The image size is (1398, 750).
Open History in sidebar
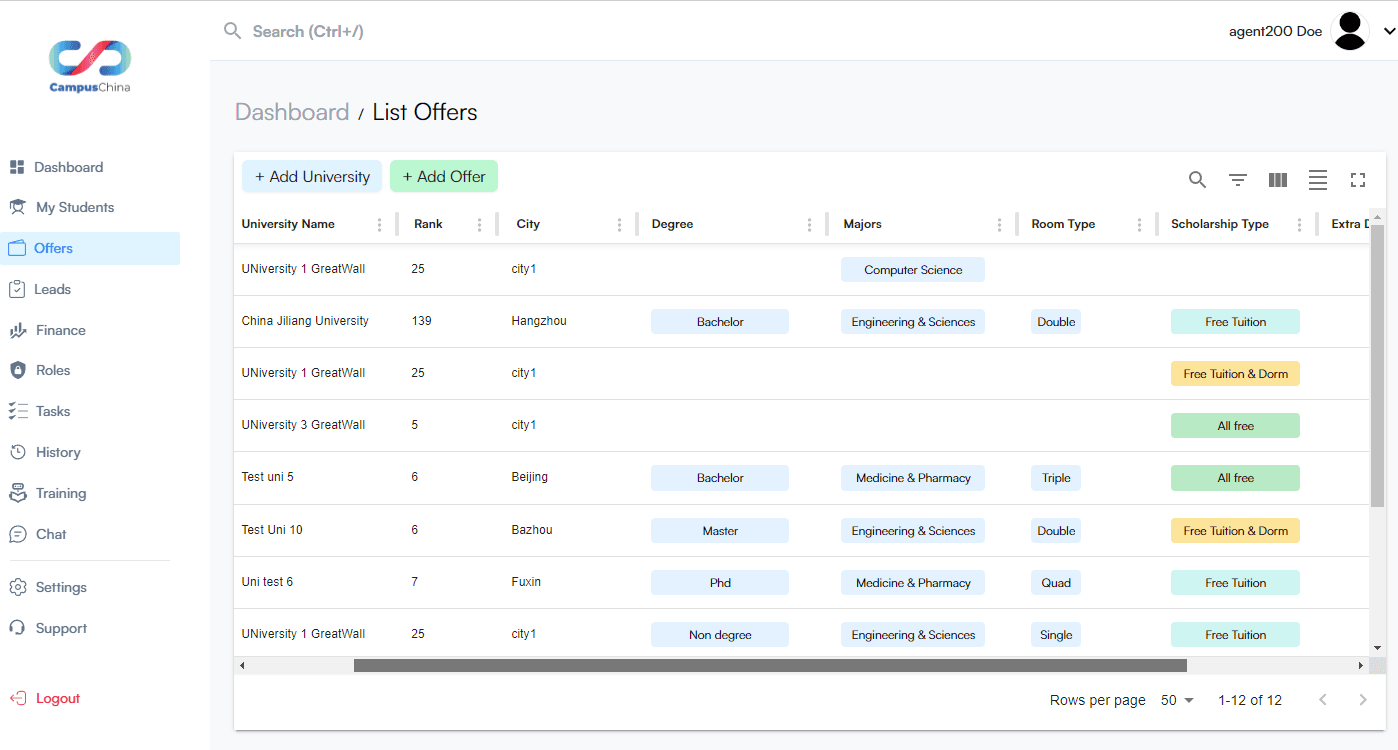click(90, 452)
